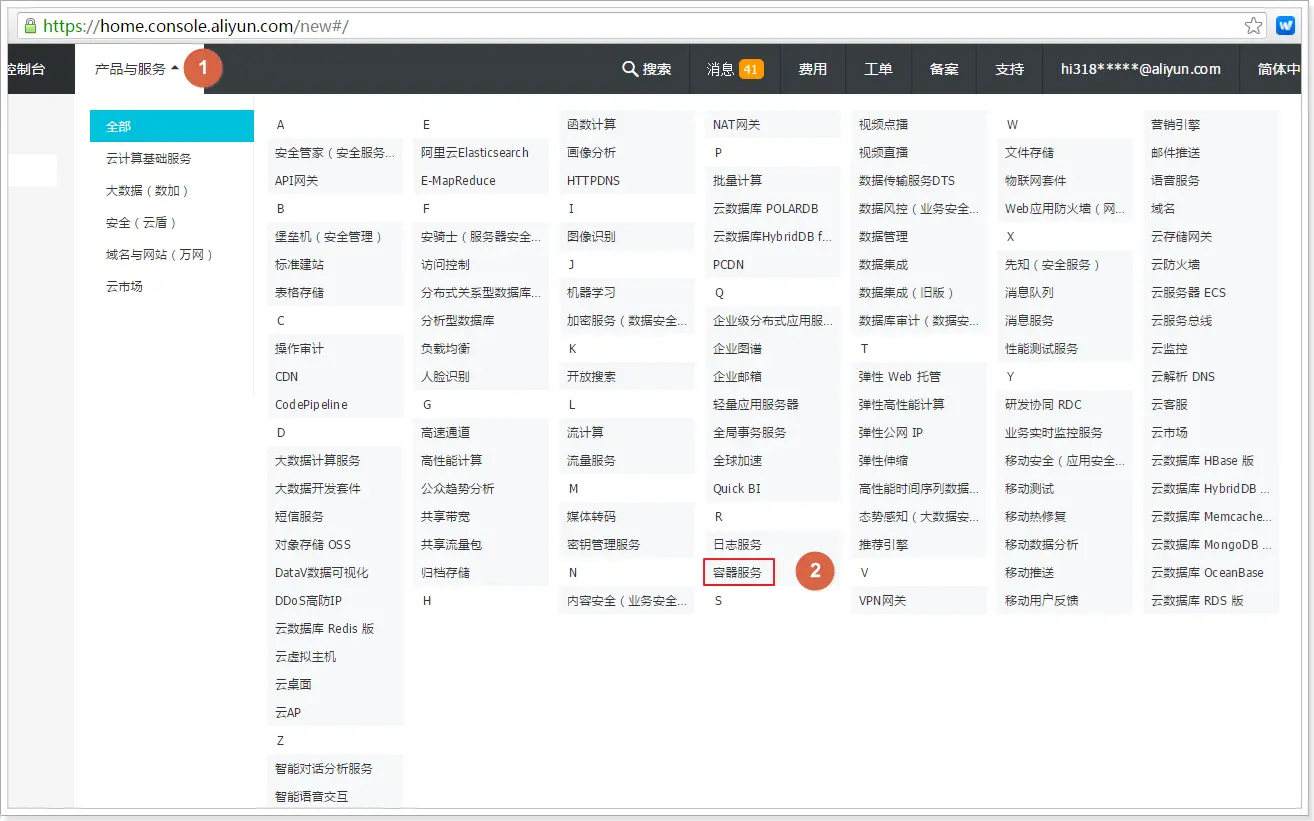This screenshot has height=821, width=1314.
Task: Open 开放搜索 product link
Action: [x=591, y=377]
